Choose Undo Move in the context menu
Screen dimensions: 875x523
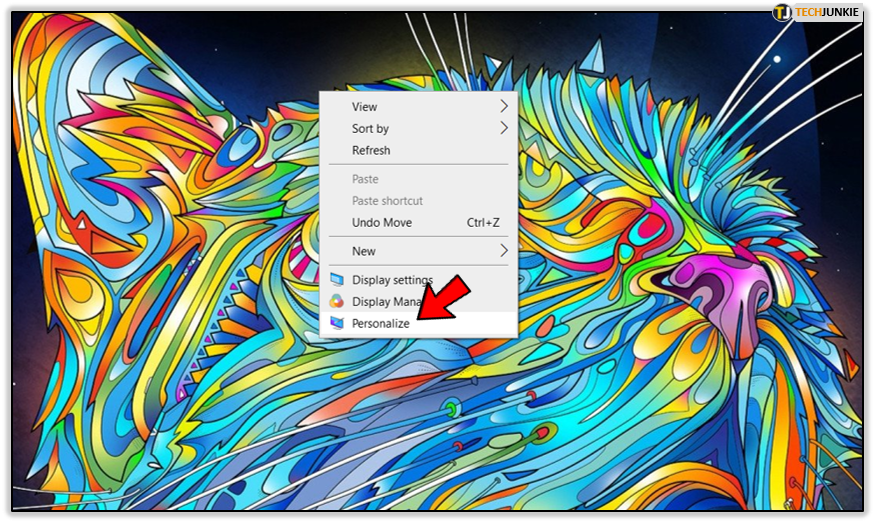[x=419, y=223]
